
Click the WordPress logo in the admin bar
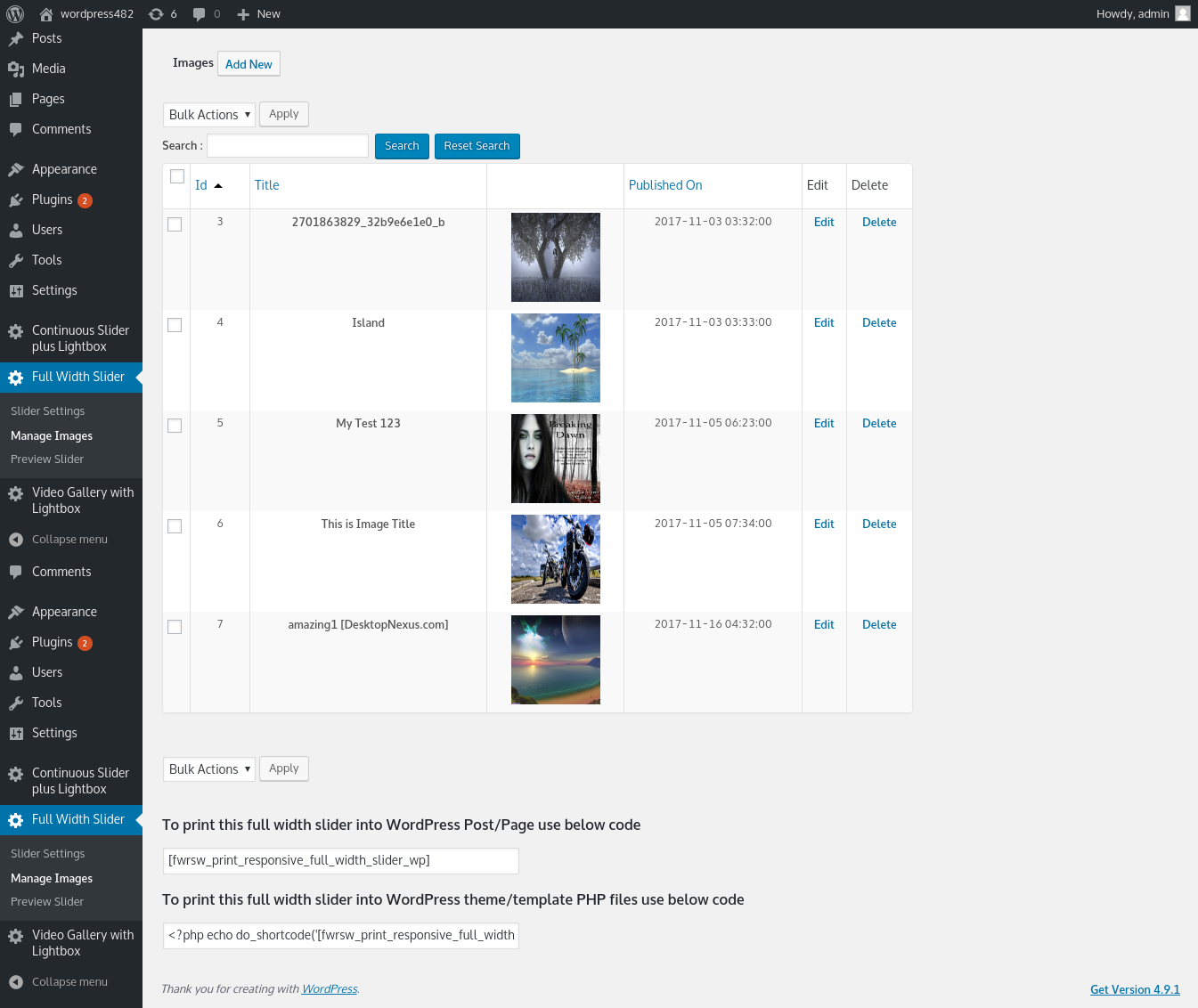click(14, 13)
